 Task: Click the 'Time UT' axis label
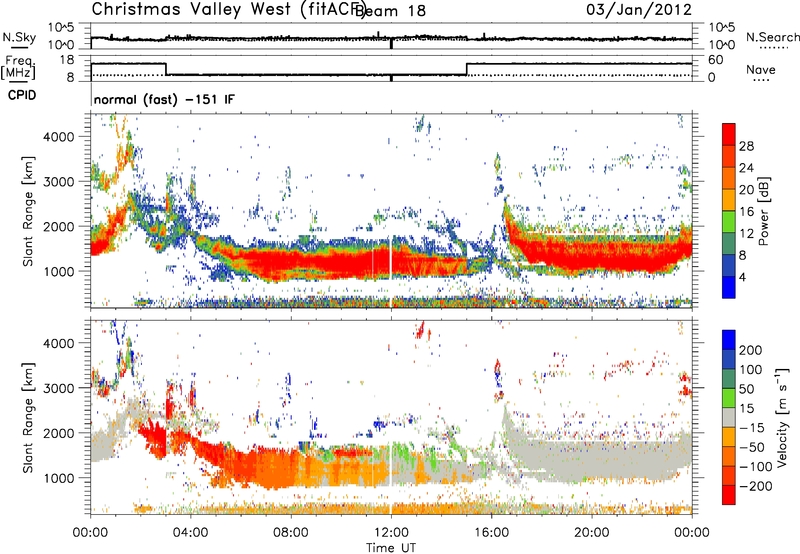click(x=391, y=547)
